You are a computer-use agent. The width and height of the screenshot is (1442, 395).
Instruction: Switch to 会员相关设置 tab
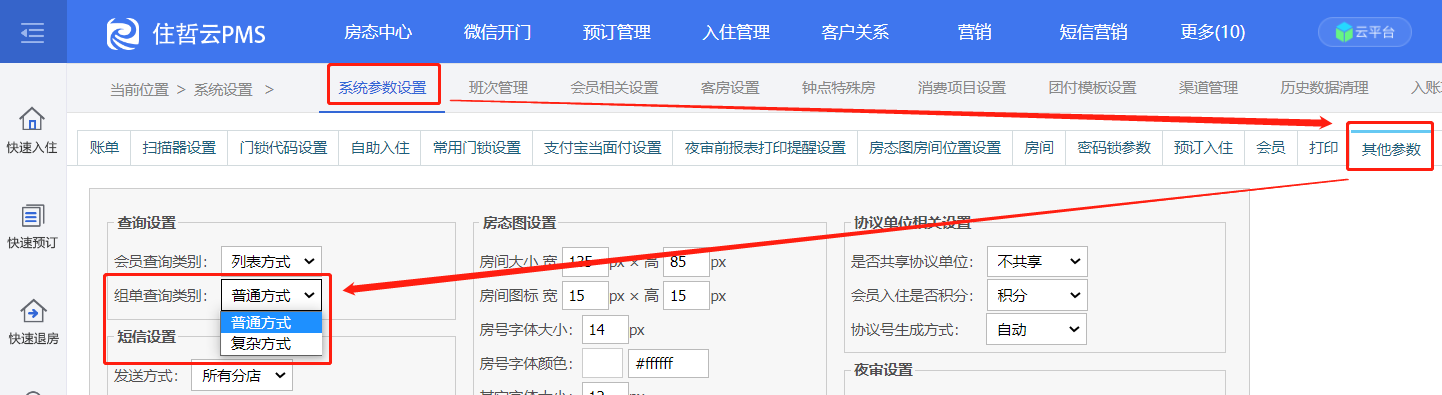[614, 88]
